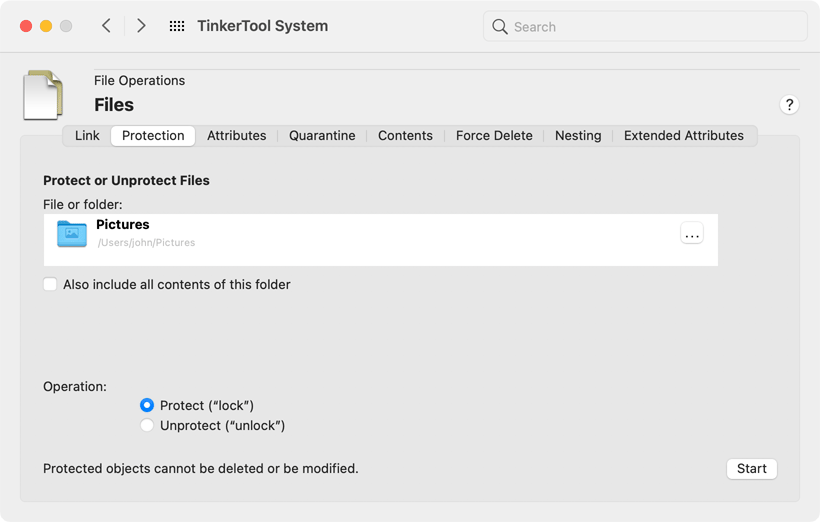The width and height of the screenshot is (820, 522).
Task: Minimize the window with the yellow button
Action: tap(46, 26)
